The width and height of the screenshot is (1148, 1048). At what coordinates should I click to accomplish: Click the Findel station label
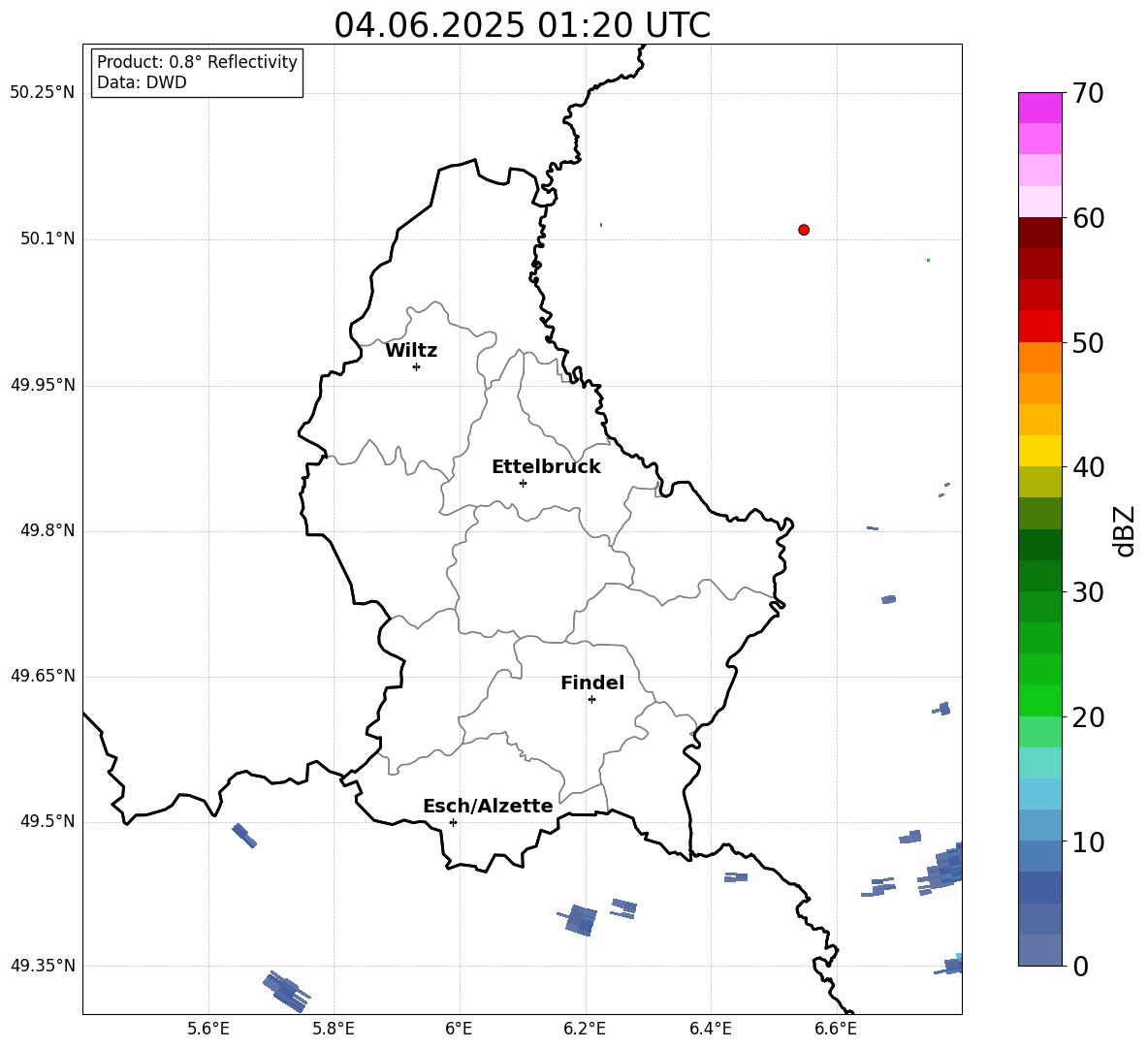click(x=592, y=683)
